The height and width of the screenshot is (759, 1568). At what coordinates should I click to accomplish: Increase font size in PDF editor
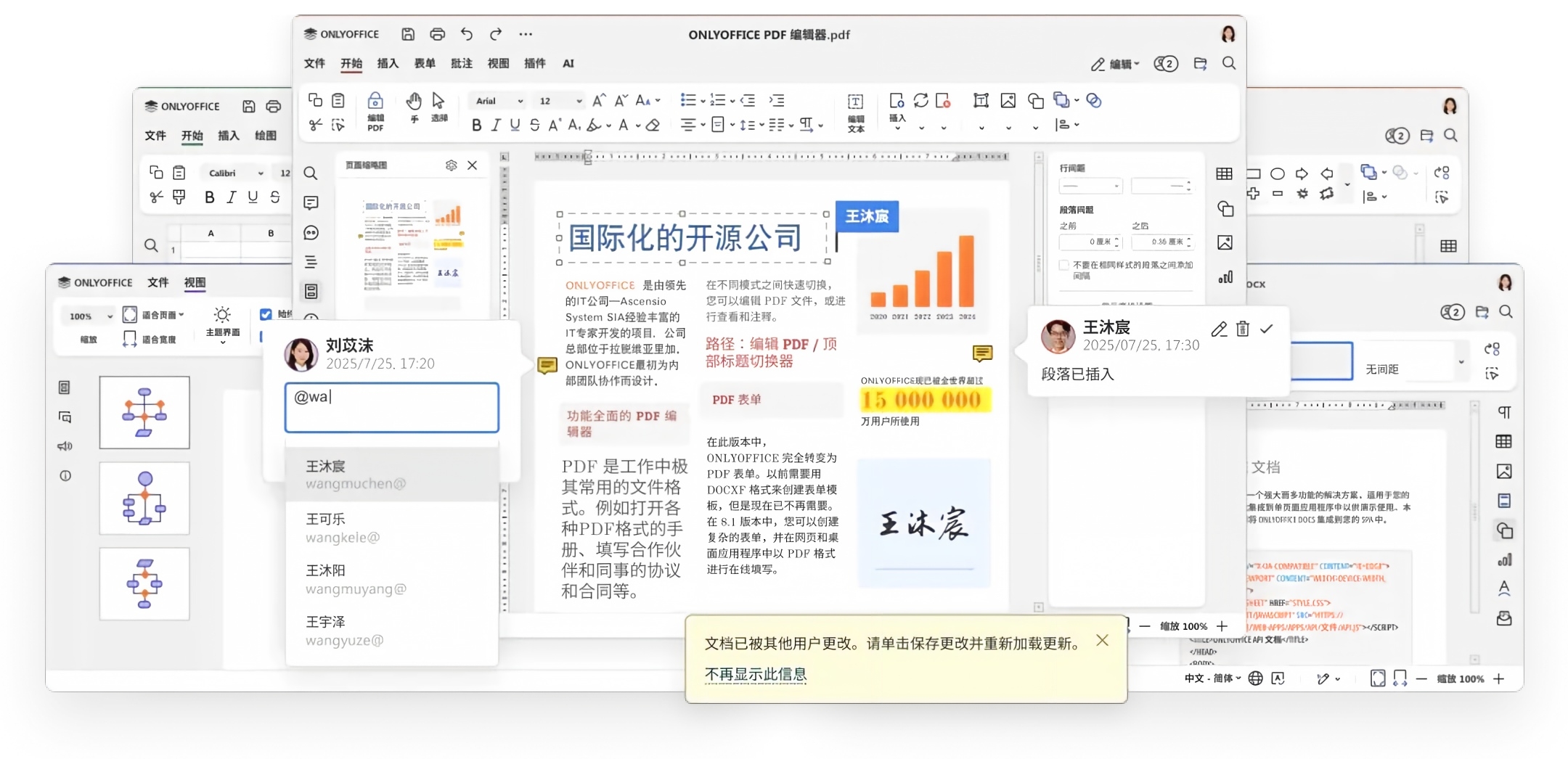coord(599,101)
